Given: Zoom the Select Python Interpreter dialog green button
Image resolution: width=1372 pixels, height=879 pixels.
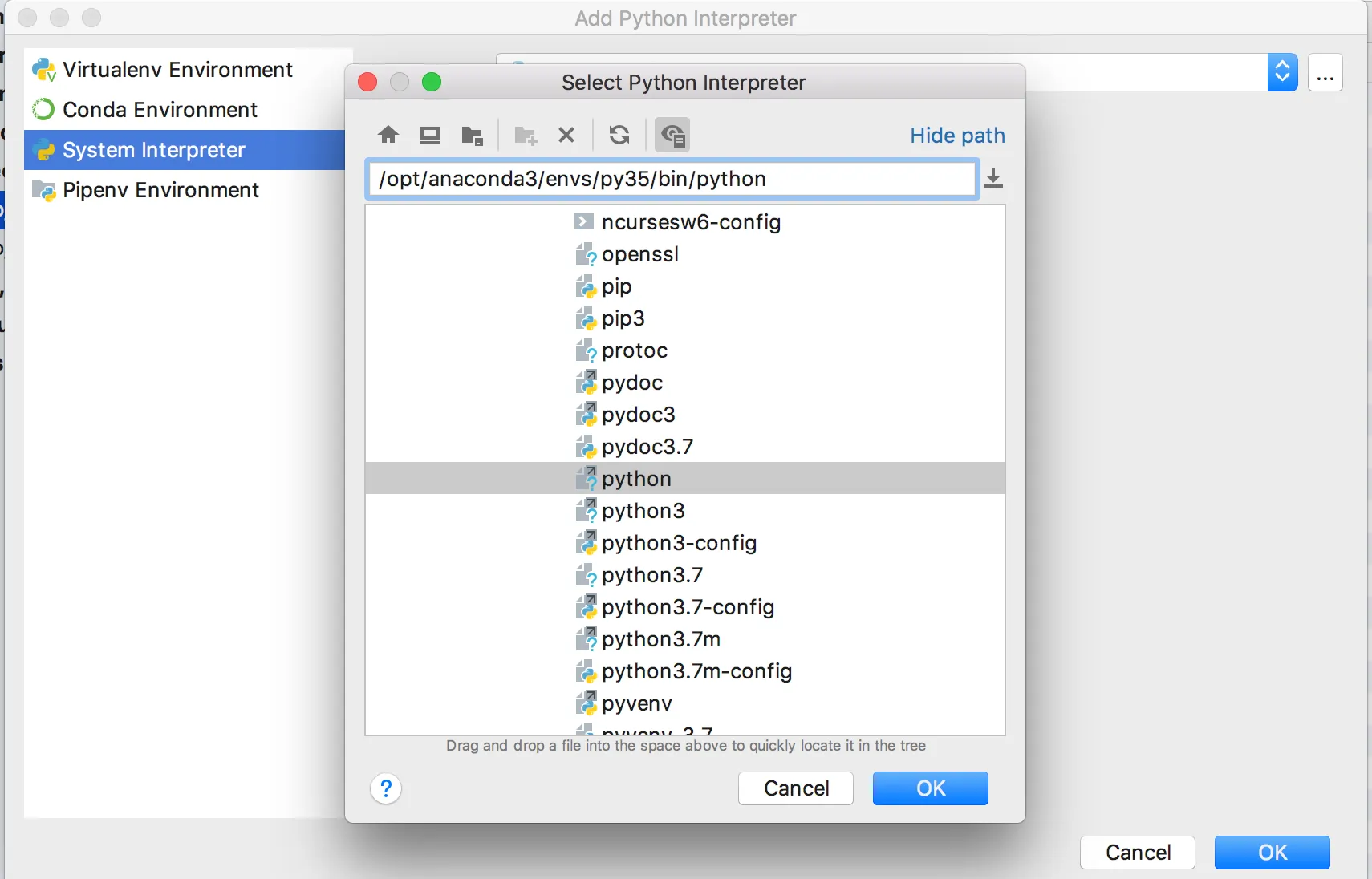Looking at the screenshot, I should pyautogui.click(x=432, y=82).
